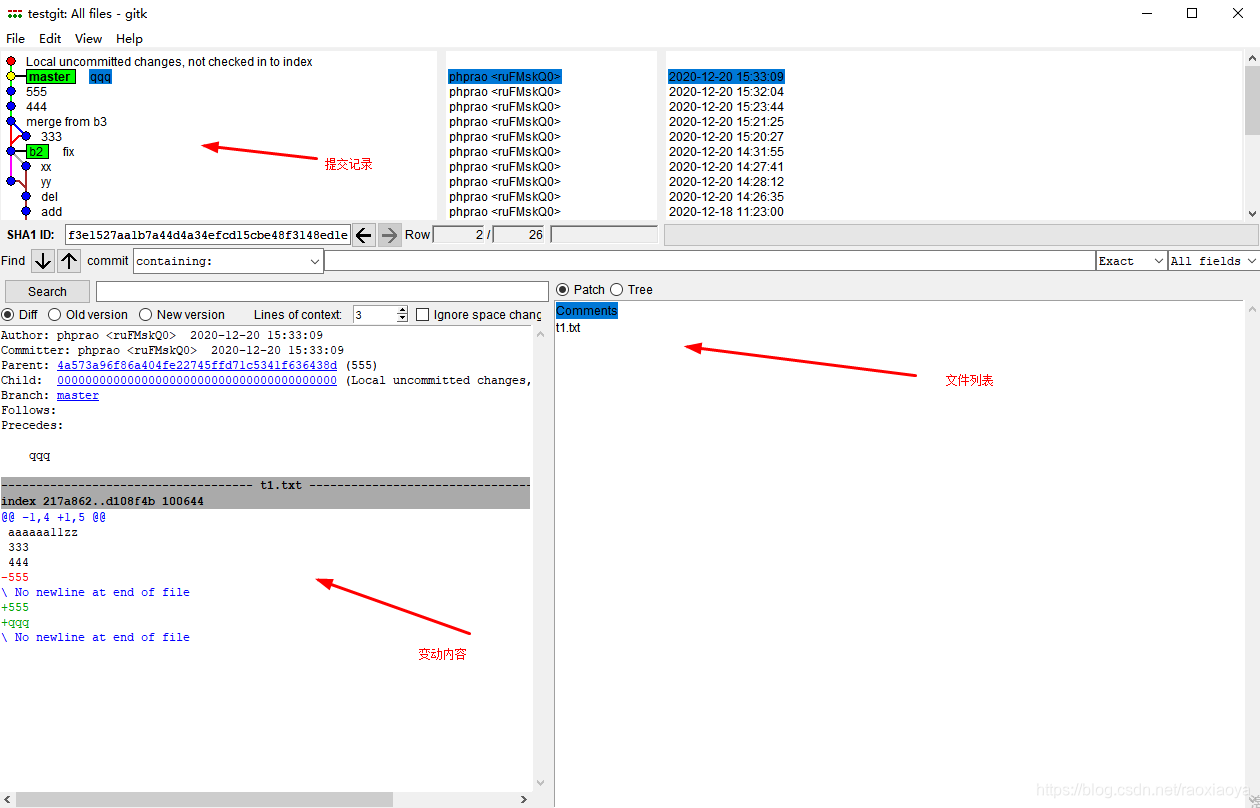Click the removed line '-555' in diff
The width and height of the screenshot is (1260, 808).
click(15, 577)
